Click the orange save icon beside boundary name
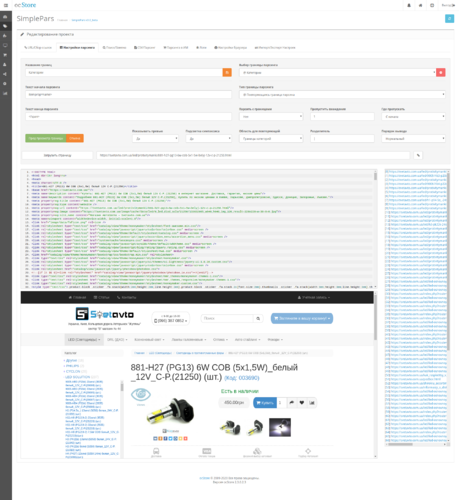 click(x=227, y=72)
